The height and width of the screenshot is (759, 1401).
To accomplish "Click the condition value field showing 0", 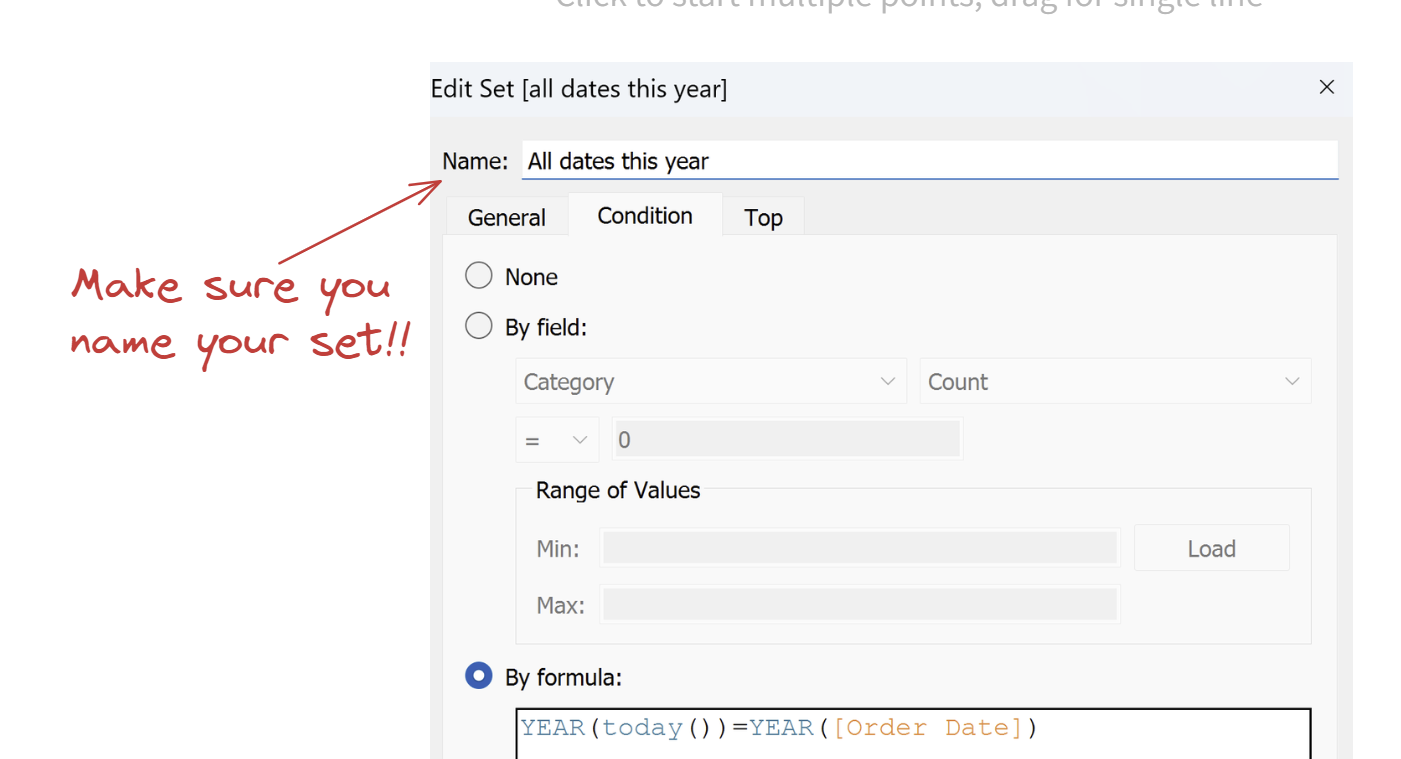I will [787, 440].
